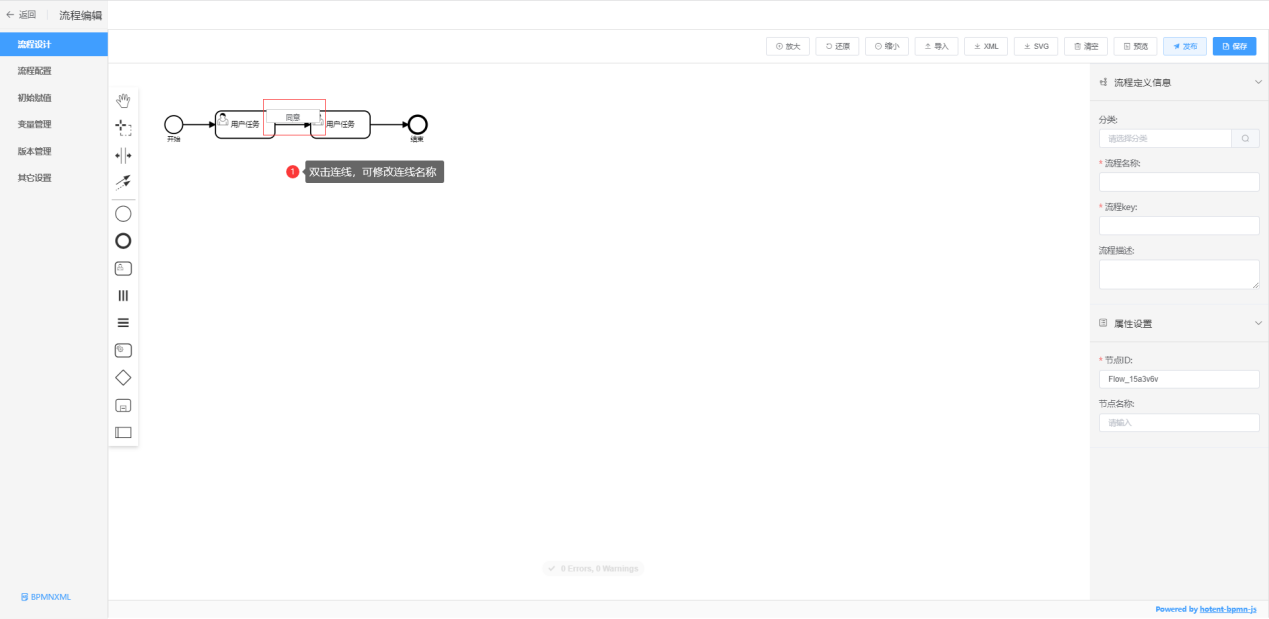Download the diagram as XML
This screenshot has height=619, width=1269.
point(986,46)
